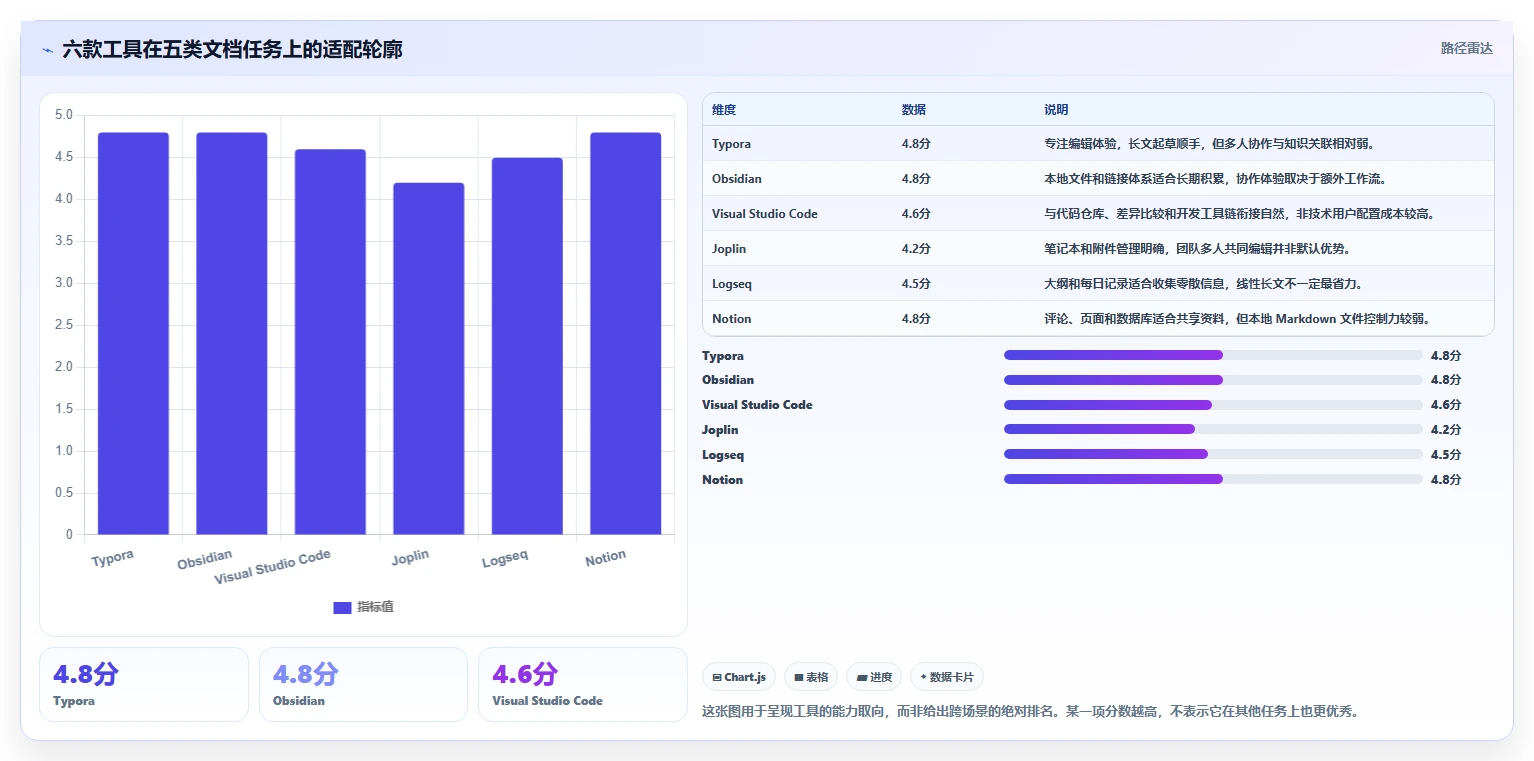Click the 进度 tag chip
This screenshot has width=1534, height=761.
874,677
